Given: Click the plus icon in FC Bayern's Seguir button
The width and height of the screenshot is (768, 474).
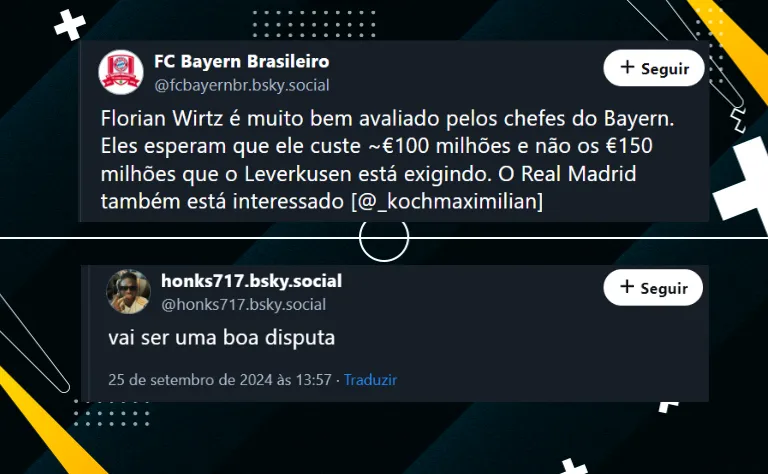Looking at the screenshot, I should pos(627,67).
